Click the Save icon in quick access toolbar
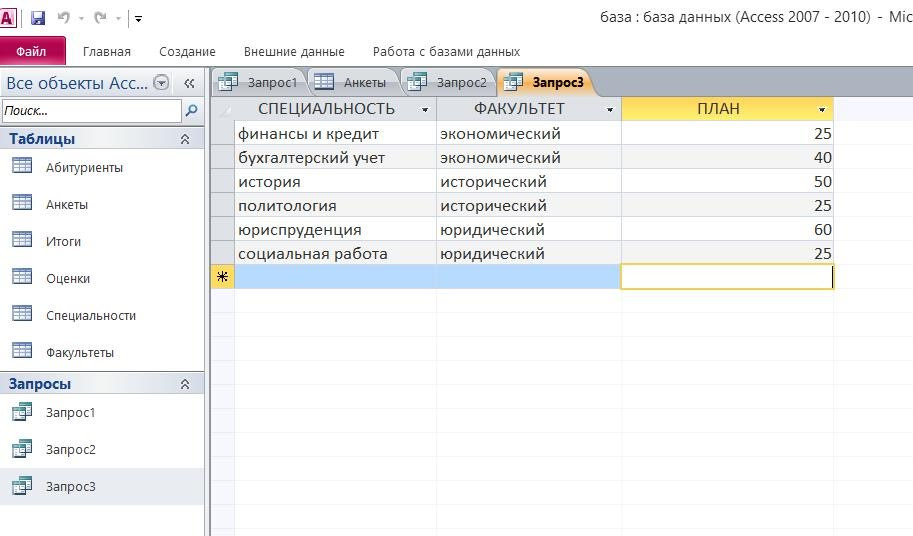913x536 pixels. click(x=38, y=18)
